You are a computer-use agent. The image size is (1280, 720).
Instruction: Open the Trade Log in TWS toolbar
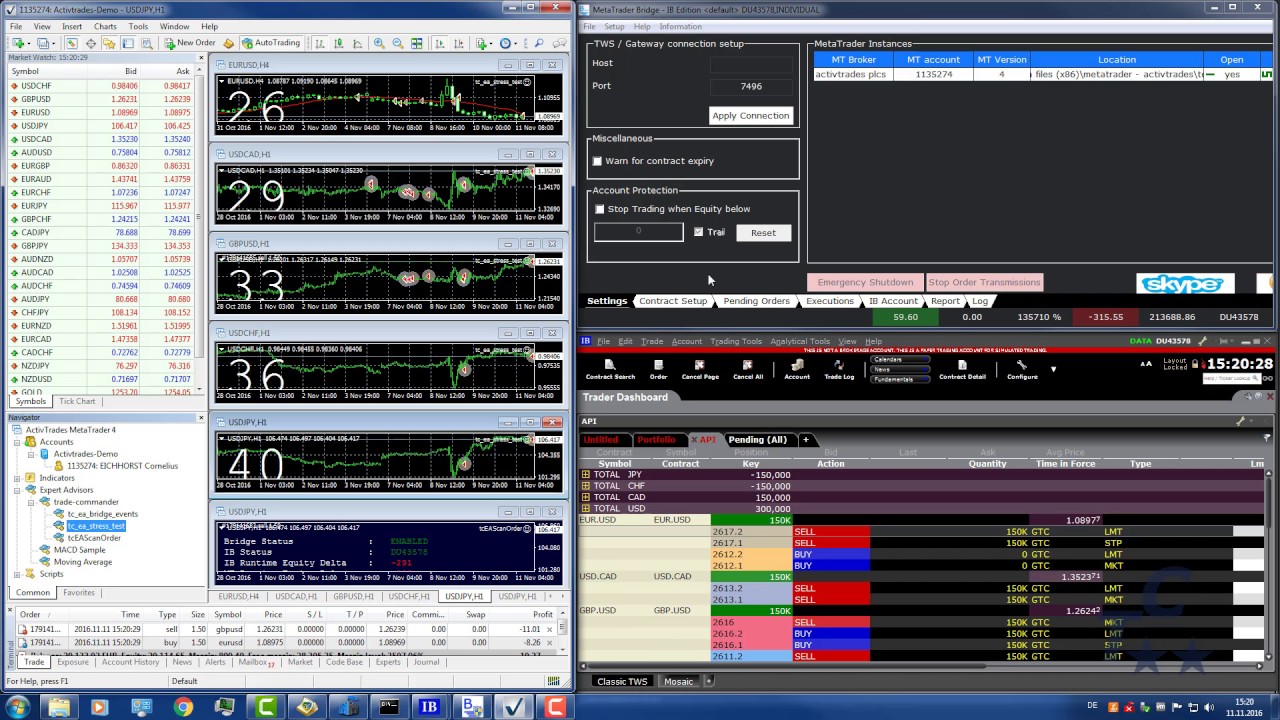click(839, 370)
